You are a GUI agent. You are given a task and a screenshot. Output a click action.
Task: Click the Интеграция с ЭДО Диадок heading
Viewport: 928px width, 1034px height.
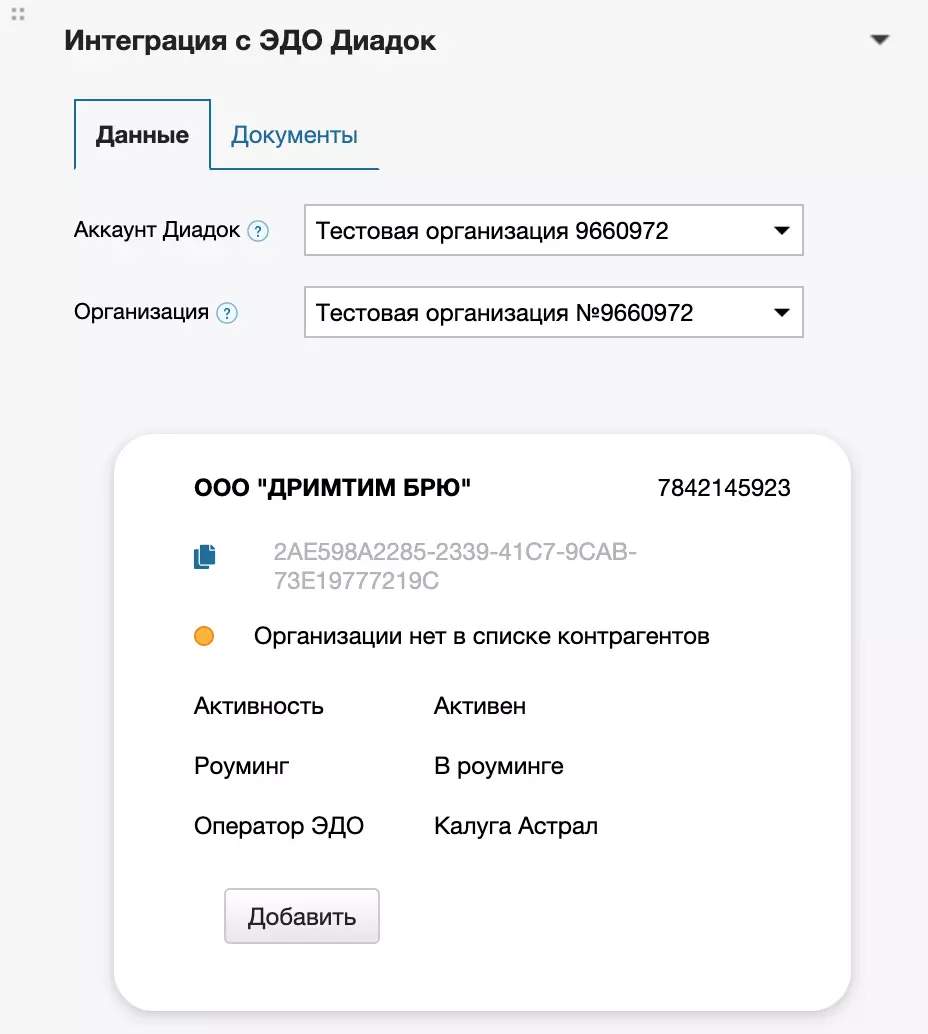tap(250, 41)
